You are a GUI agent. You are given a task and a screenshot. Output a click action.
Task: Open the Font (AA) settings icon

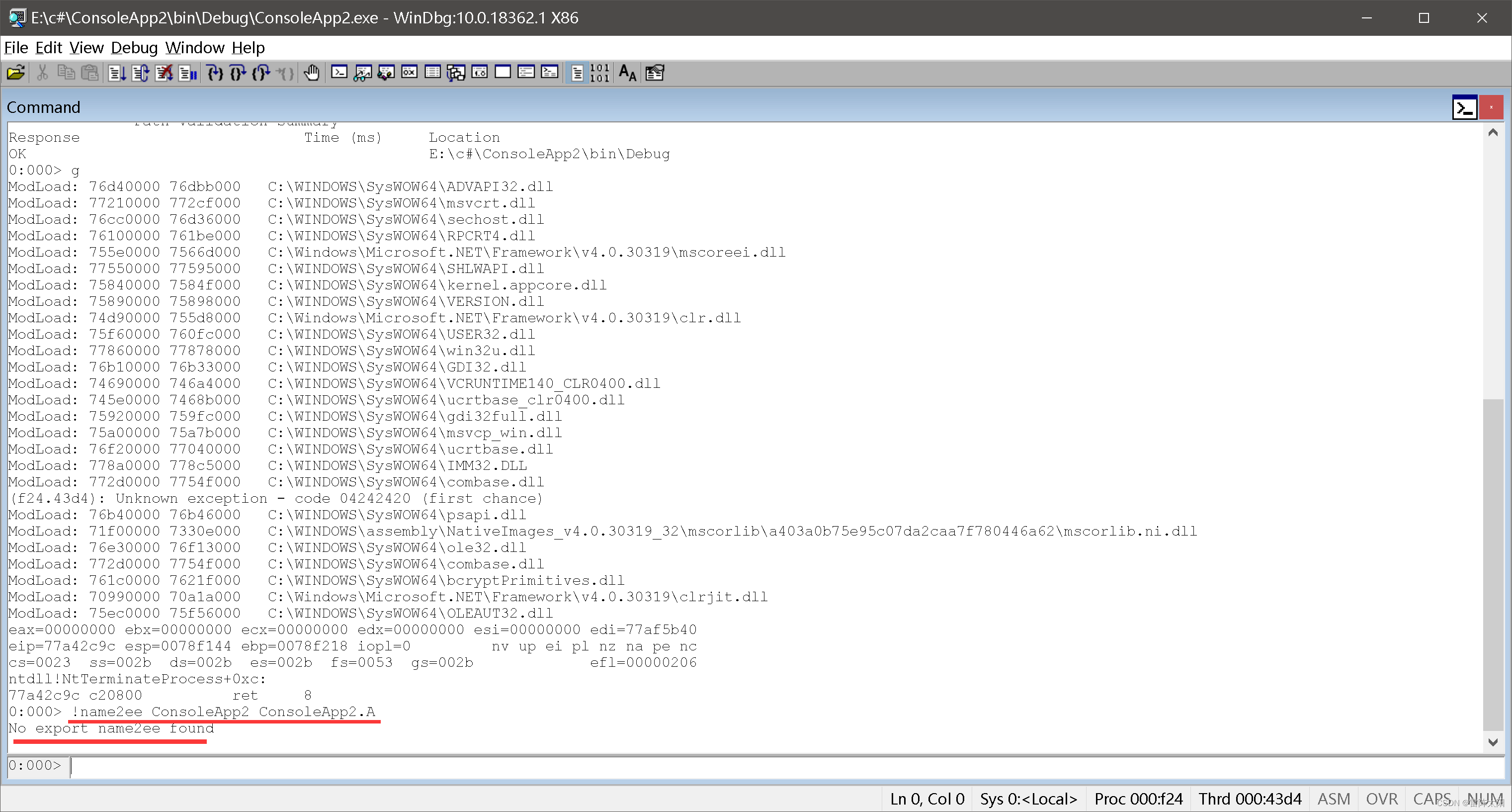click(x=627, y=73)
